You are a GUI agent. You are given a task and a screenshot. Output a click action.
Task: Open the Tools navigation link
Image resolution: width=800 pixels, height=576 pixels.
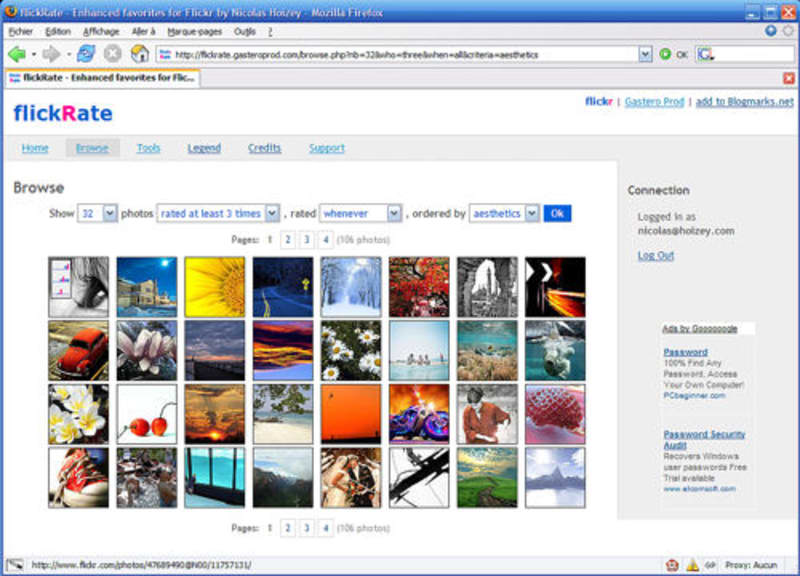(x=148, y=148)
